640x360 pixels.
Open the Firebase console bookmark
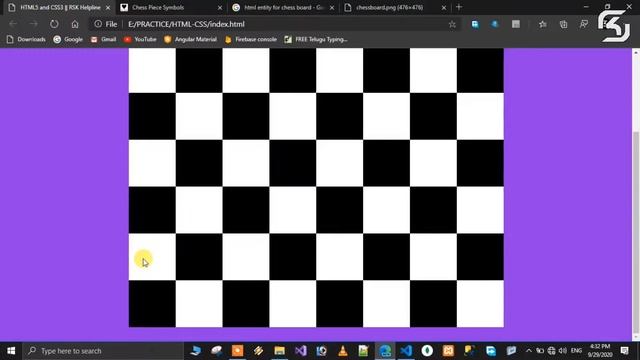[251, 39]
